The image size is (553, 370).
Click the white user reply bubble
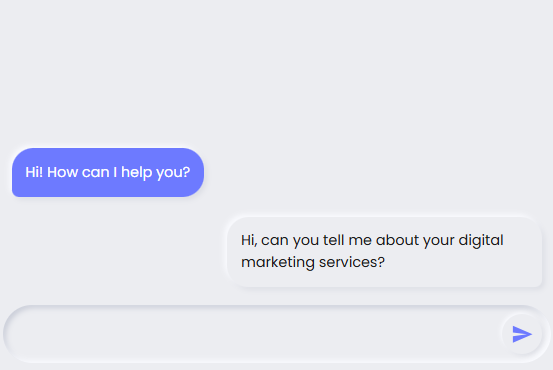click(x=385, y=252)
